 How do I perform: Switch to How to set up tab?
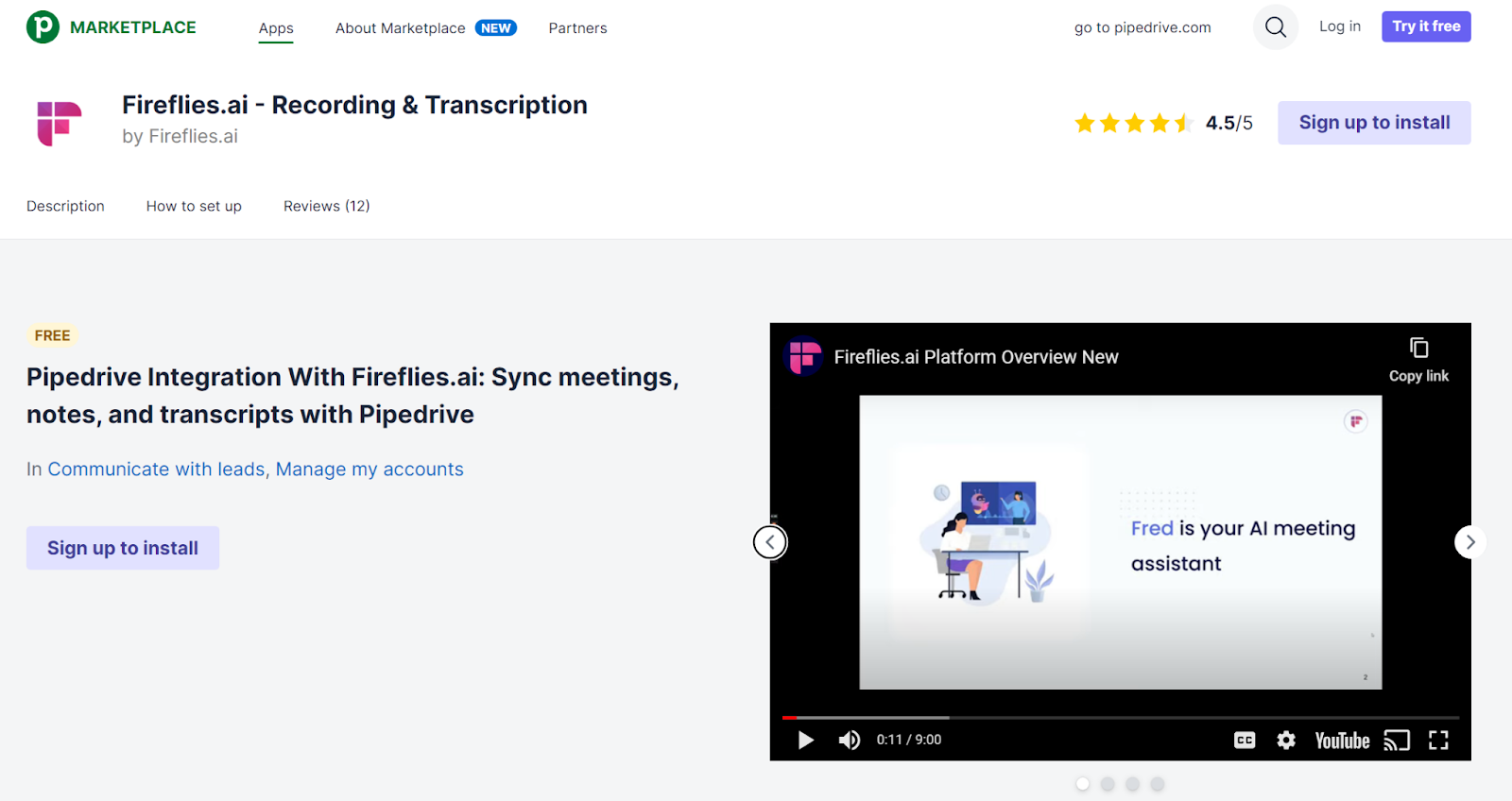194,206
